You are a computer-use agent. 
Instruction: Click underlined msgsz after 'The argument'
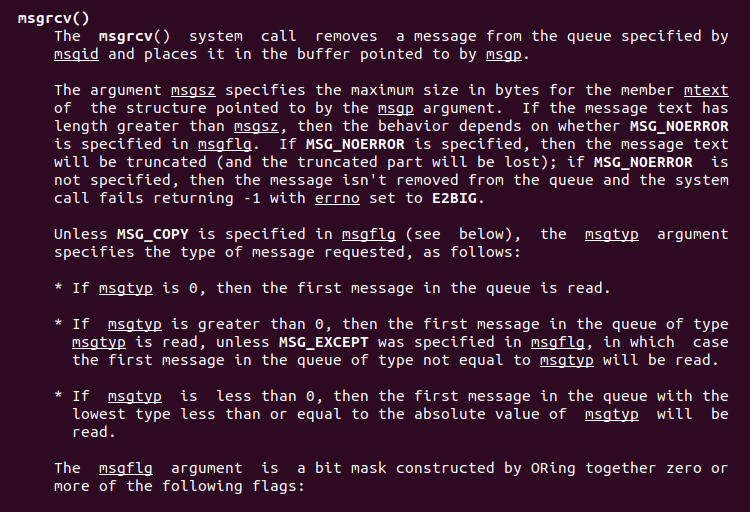tap(193, 90)
